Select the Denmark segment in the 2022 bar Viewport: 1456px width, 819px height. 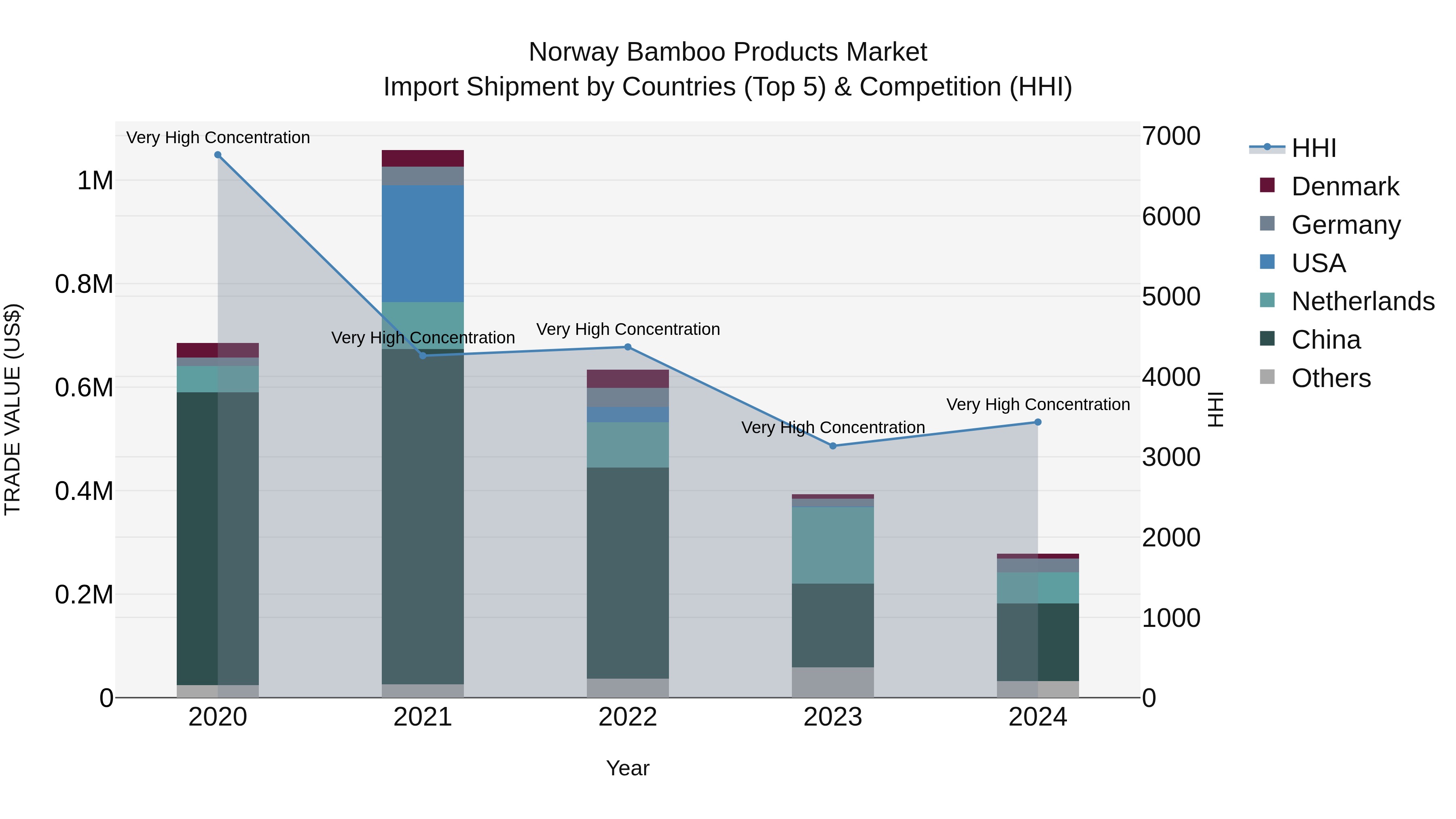click(627, 379)
